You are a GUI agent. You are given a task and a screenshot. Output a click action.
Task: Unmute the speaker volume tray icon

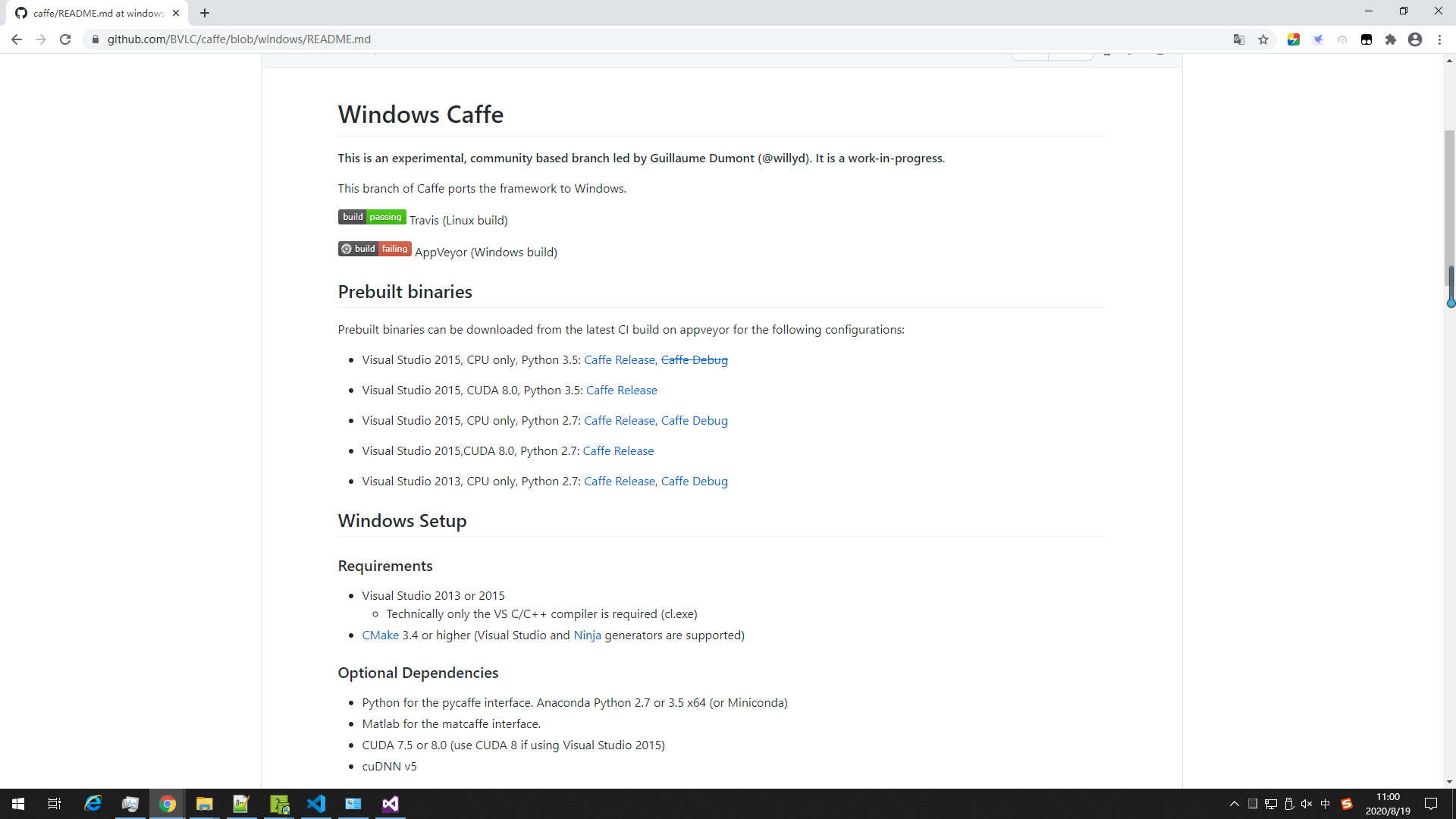point(1307,804)
